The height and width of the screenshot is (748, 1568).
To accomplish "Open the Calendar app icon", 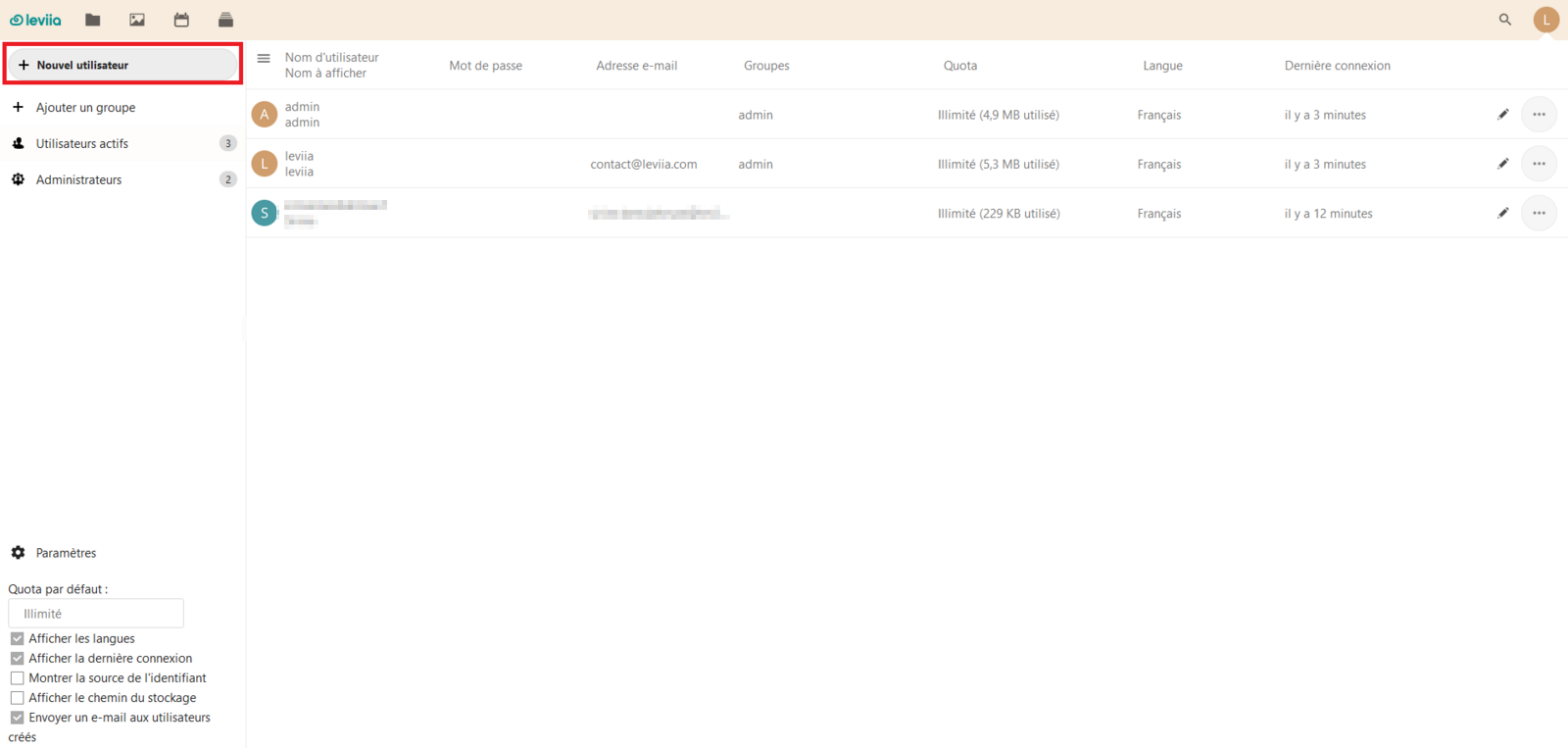I will 181,20.
